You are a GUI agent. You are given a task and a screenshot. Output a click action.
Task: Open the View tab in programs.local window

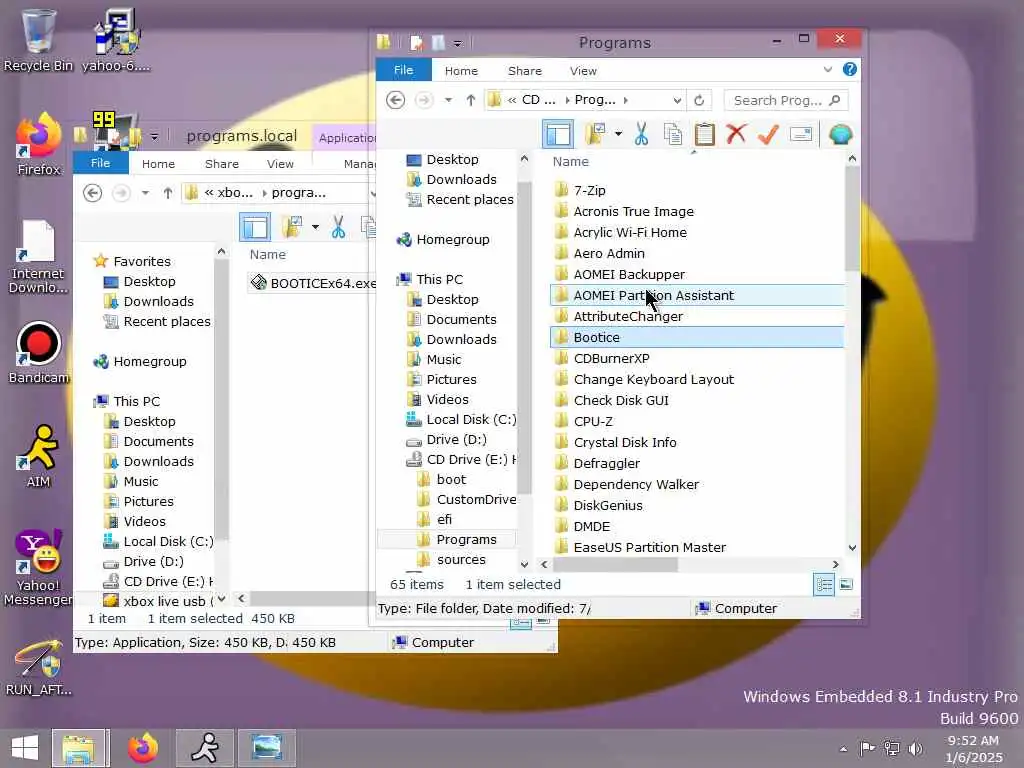tap(280, 164)
